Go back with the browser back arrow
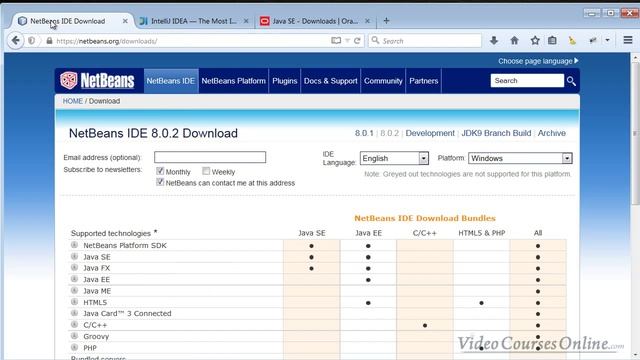The width and height of the screenshot is (640, 360). tap(16, 41)
